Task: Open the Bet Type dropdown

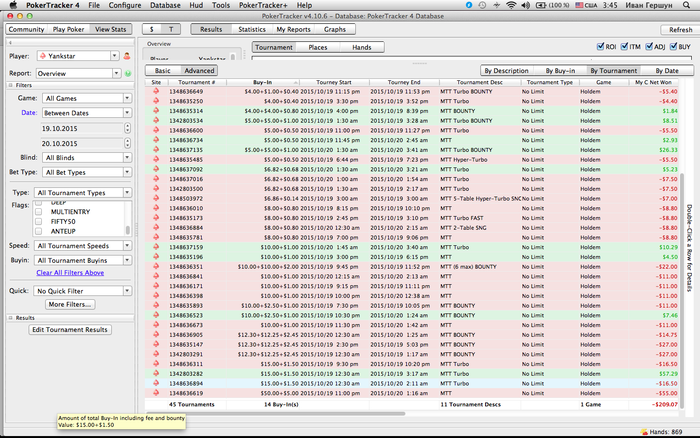Action: click(x=87, y=172)
